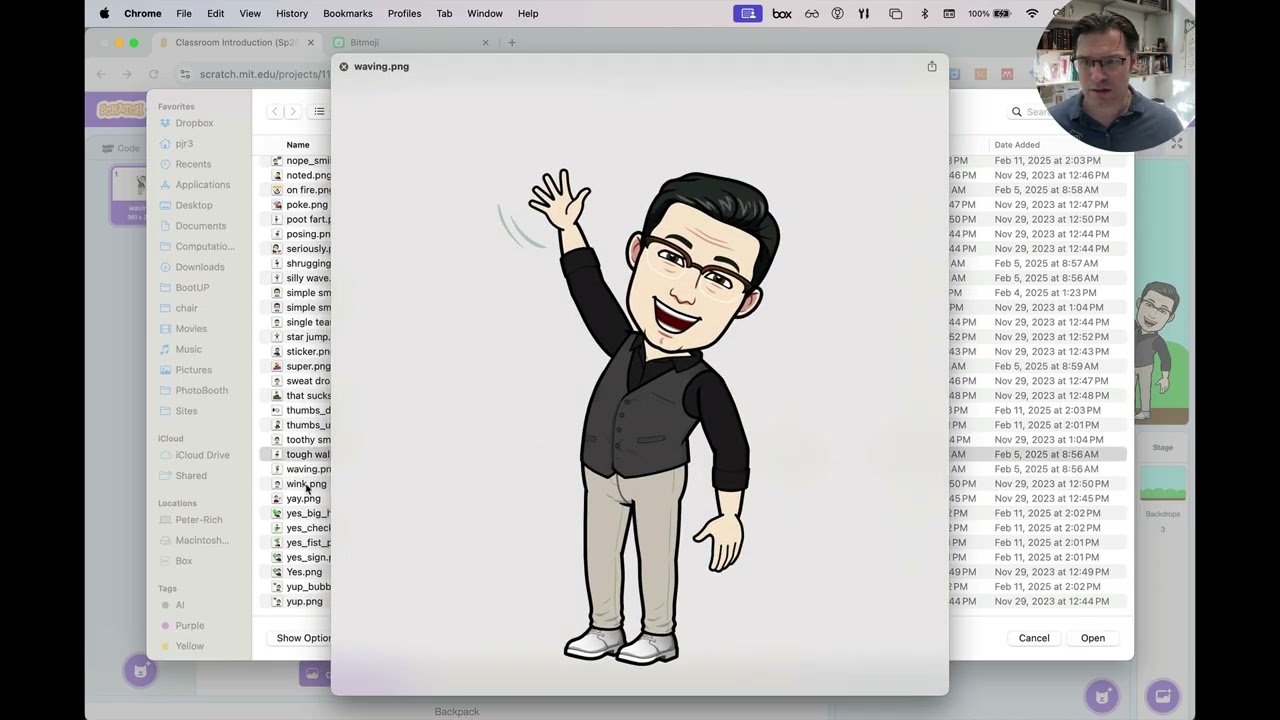Select the poke.png file

pyautogui.click(x=307, y=205)
